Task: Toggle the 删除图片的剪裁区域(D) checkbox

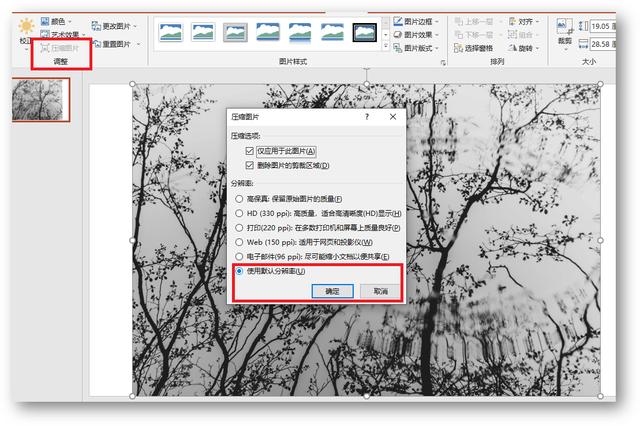Action: [250, 165]
